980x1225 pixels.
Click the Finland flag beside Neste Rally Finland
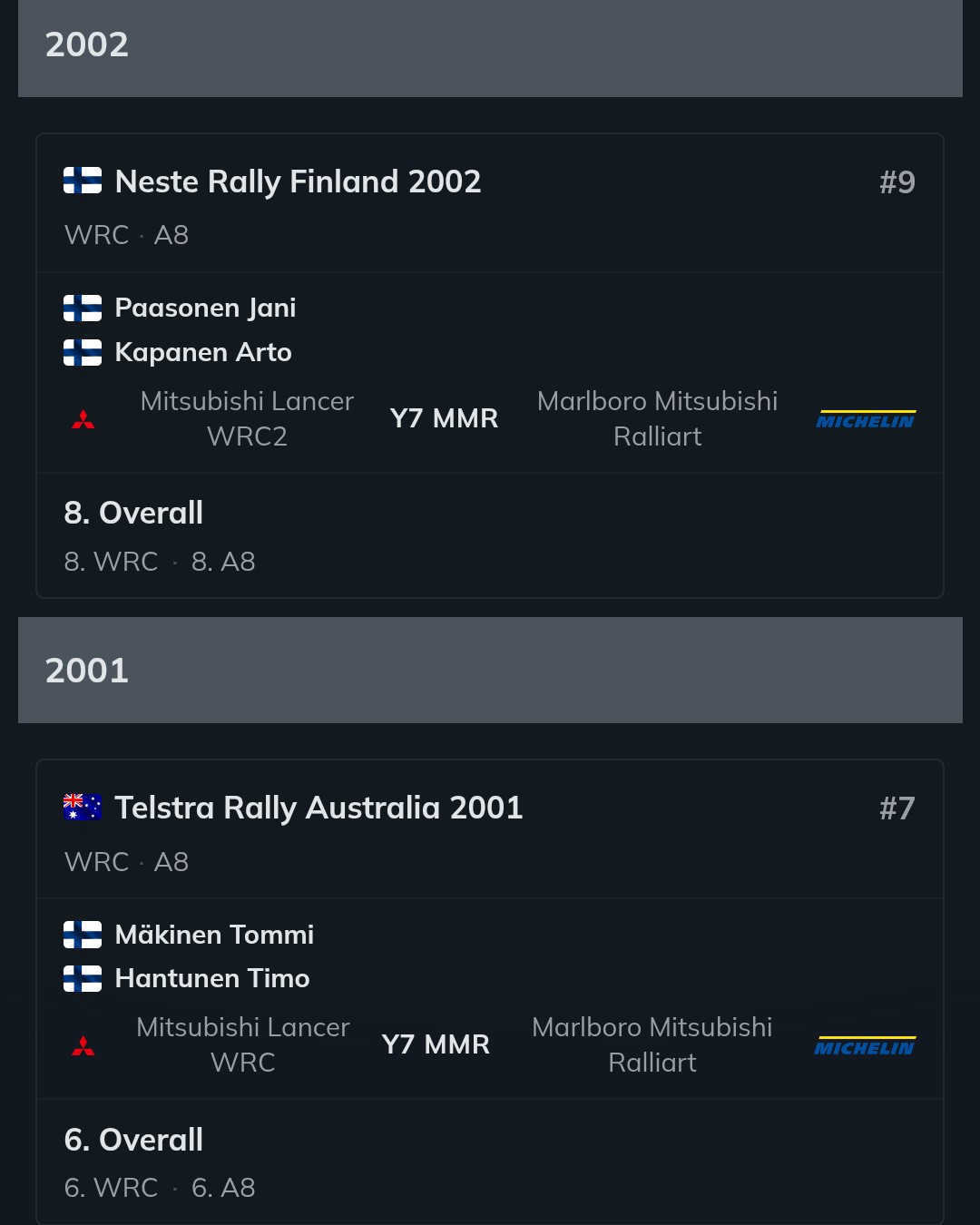(83, 181)
